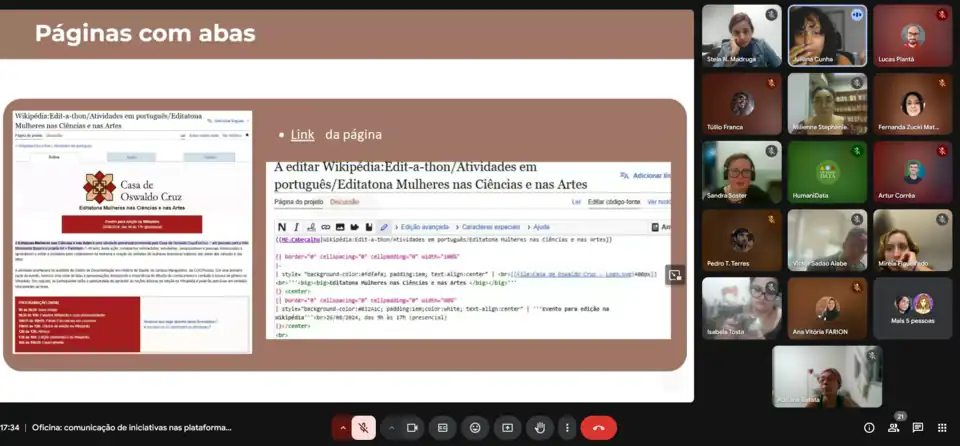
Task: Open audio settings arrow next to microphone
Action: [x=342, y=428]
